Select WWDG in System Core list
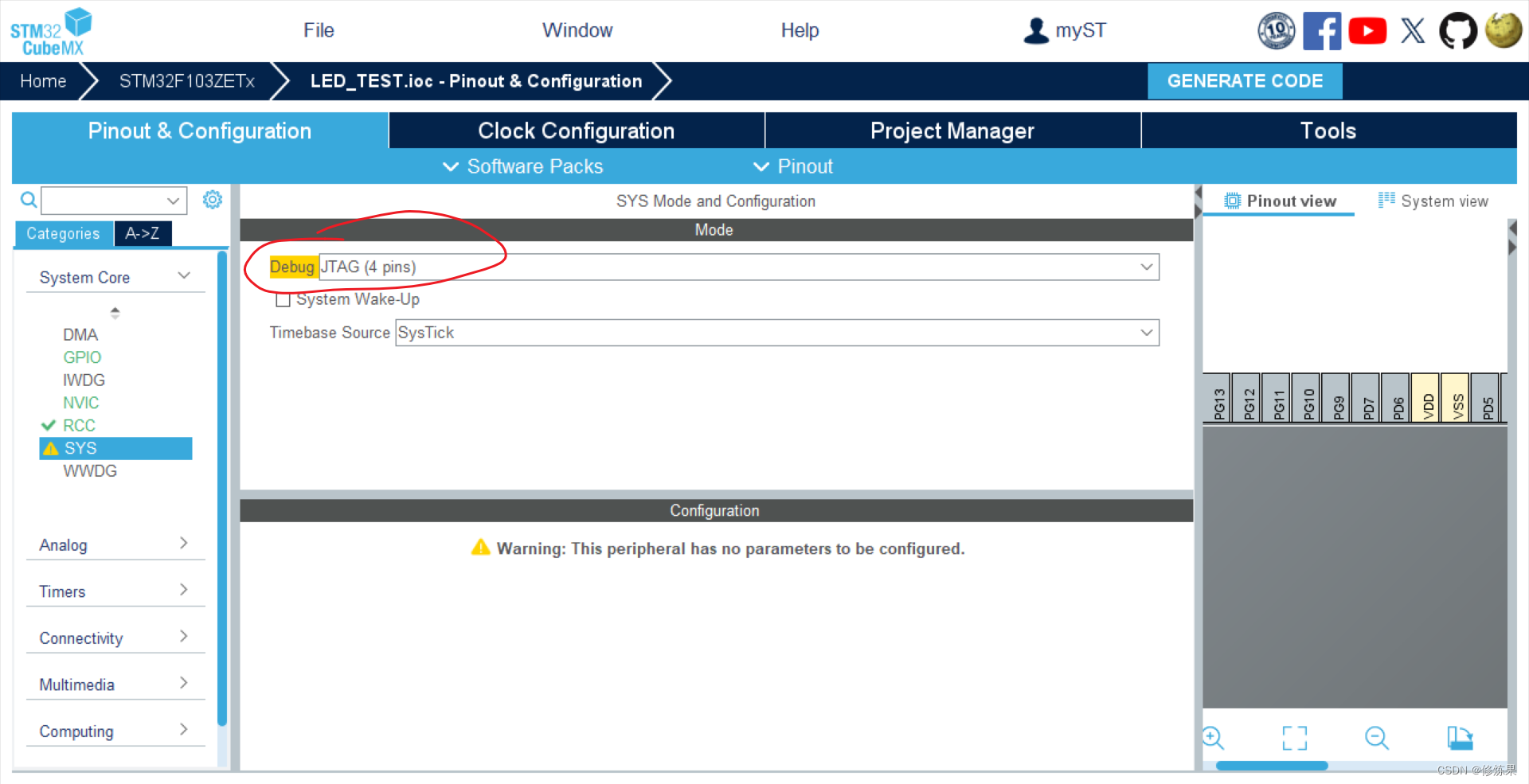 [90, 470]
